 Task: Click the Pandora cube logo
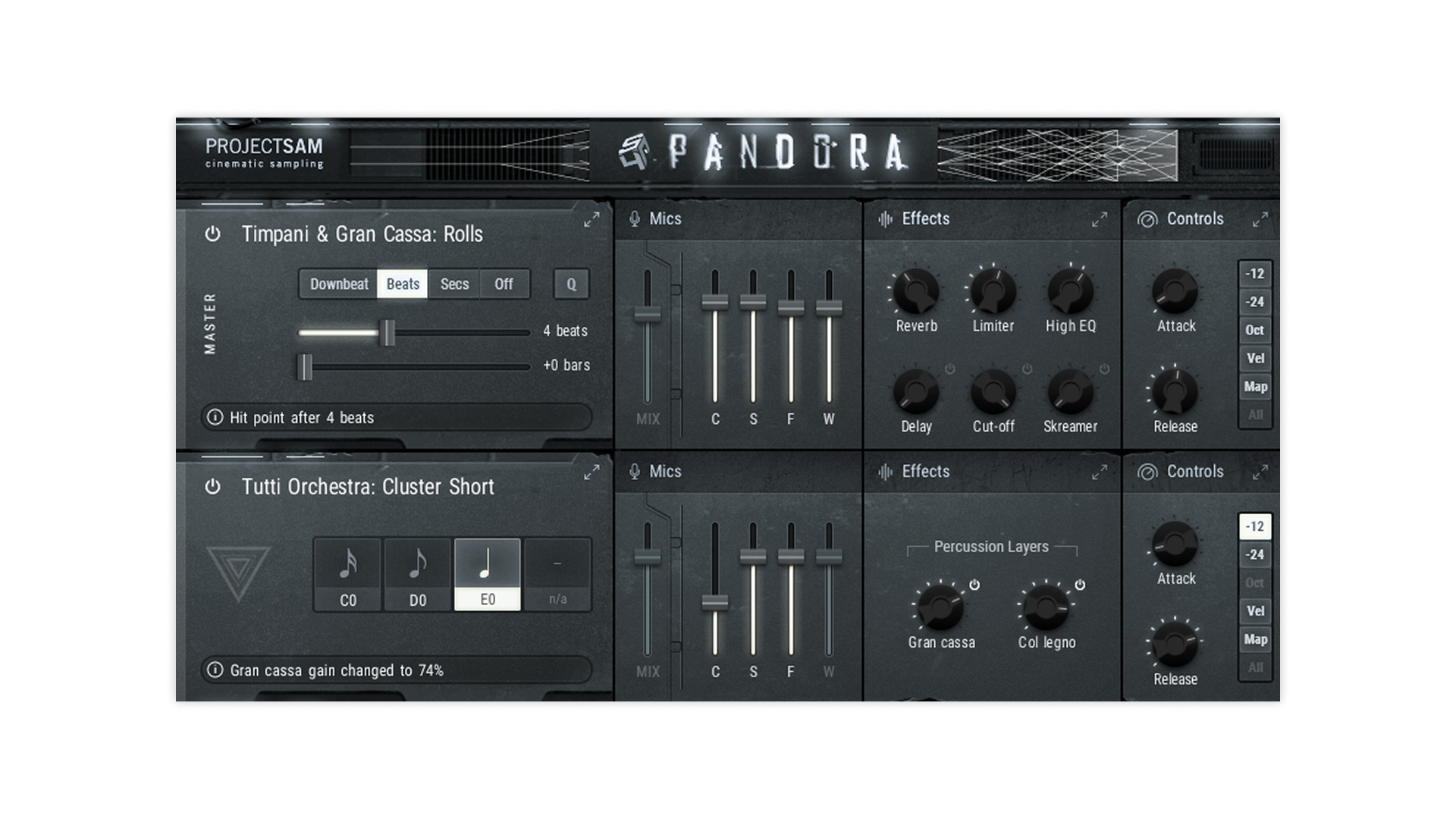coord(634,151)
